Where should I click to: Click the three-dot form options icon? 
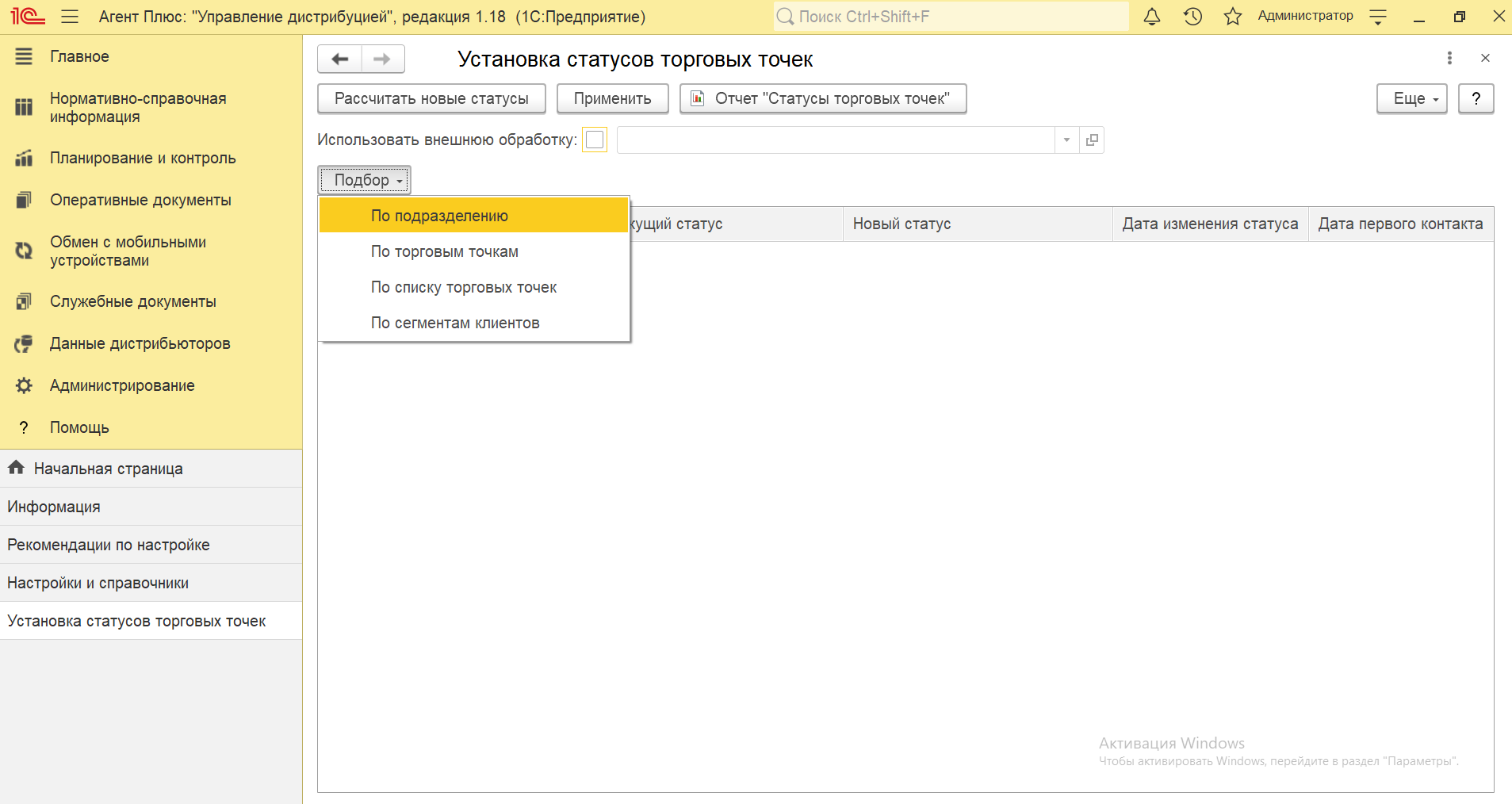click(x=1449, y=58)
